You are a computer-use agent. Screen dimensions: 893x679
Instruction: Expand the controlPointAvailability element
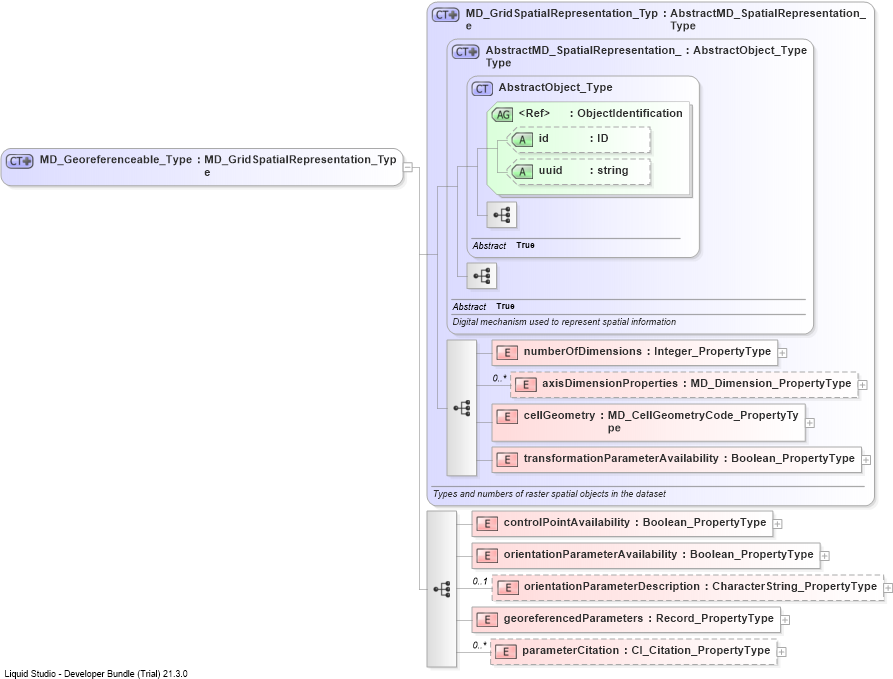tap(777, 523)
